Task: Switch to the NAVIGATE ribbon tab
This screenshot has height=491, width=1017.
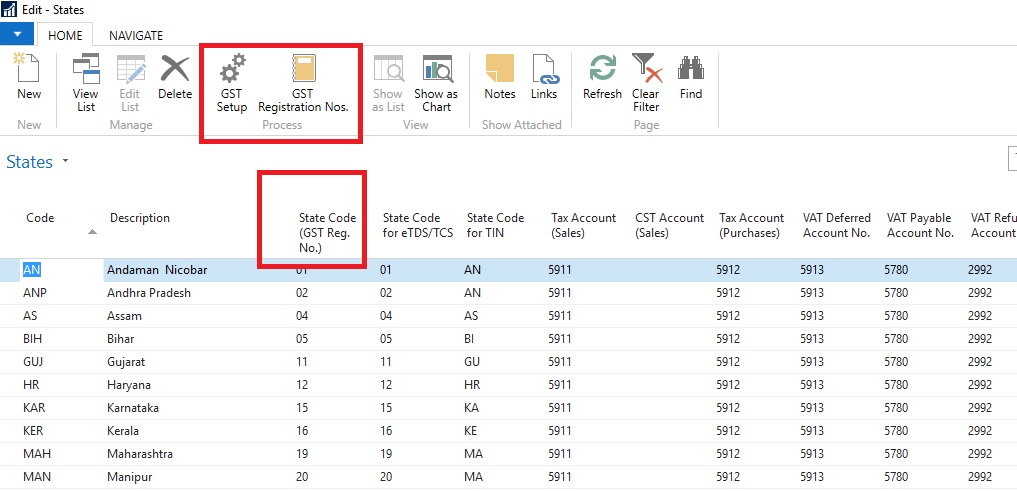Action: [x=136, y=35]
